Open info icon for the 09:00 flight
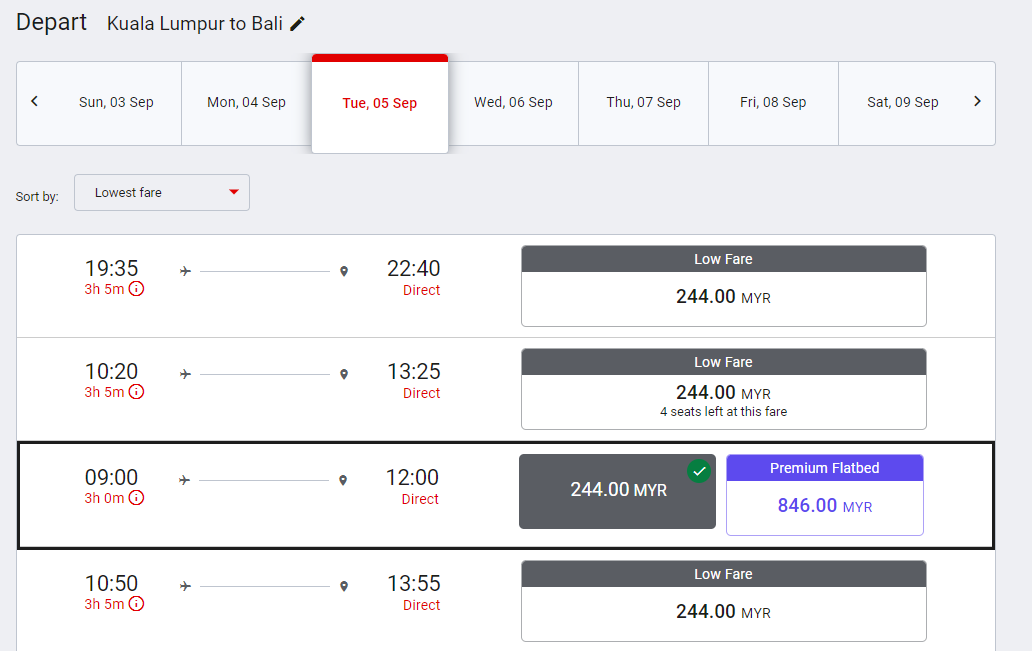Screen dimensions: 1032x651 (x=136, y=498)
